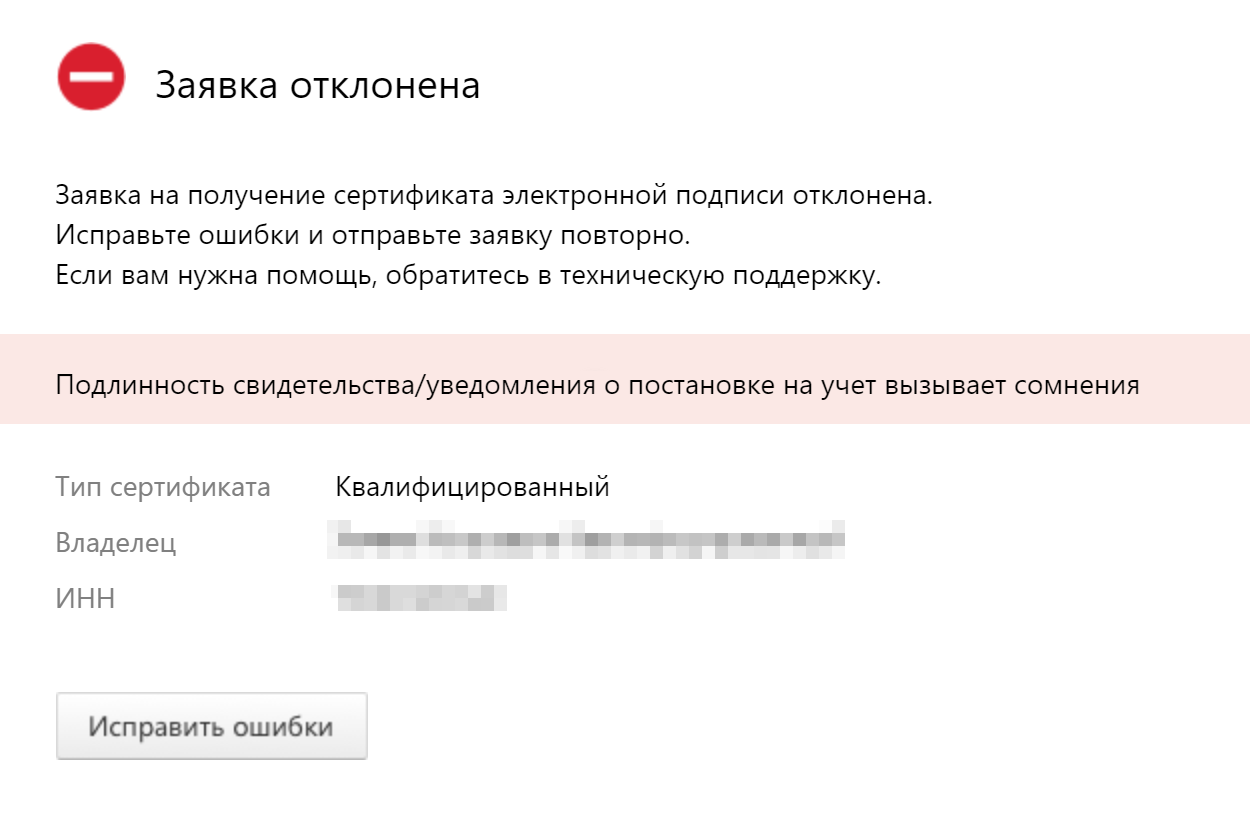Viewport: 1250px width, 830px height.
Task: Click the "Тип сертификата" label
Action: [x=163, y=488]
